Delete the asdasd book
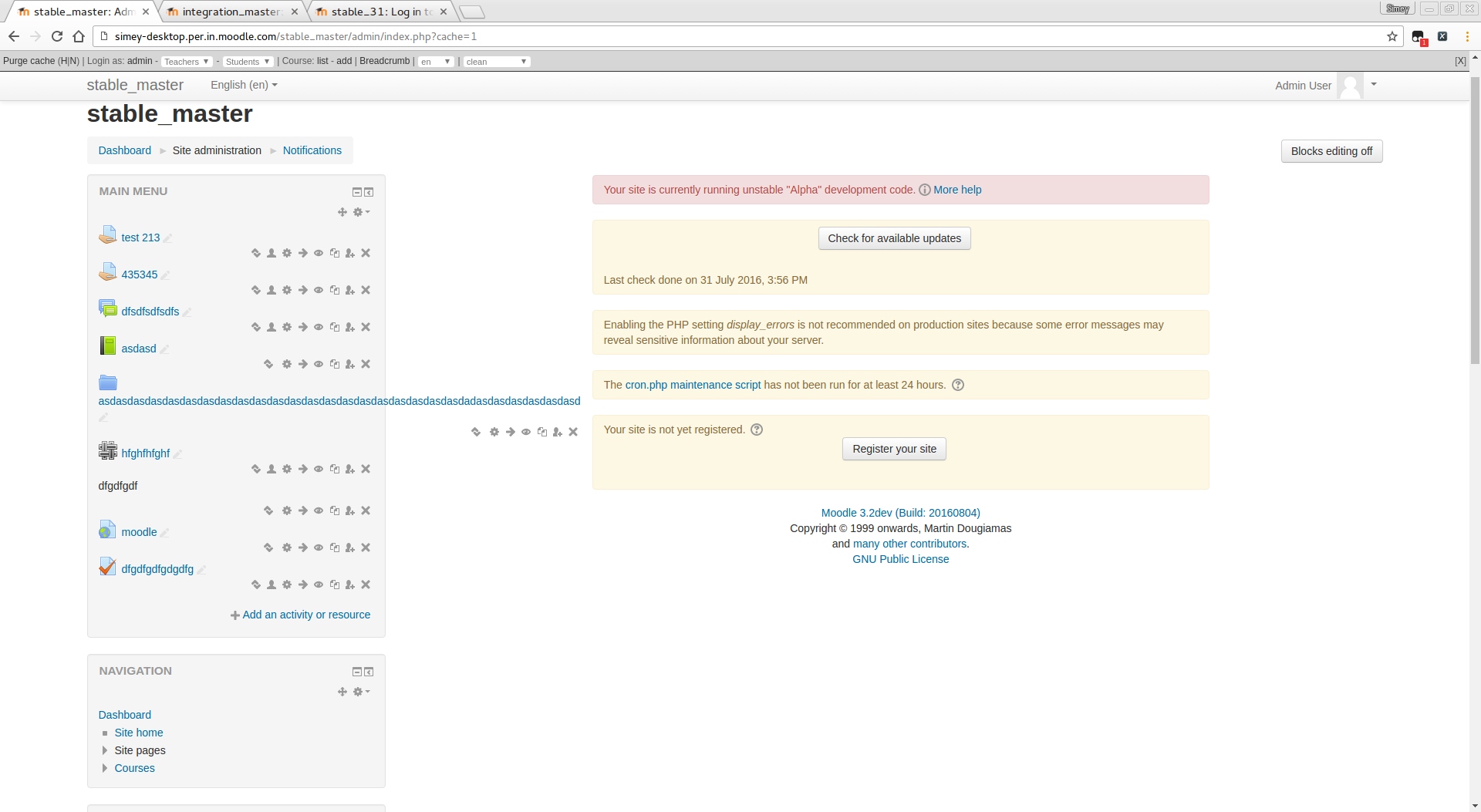1481x812 pixels. click(366, 364)
